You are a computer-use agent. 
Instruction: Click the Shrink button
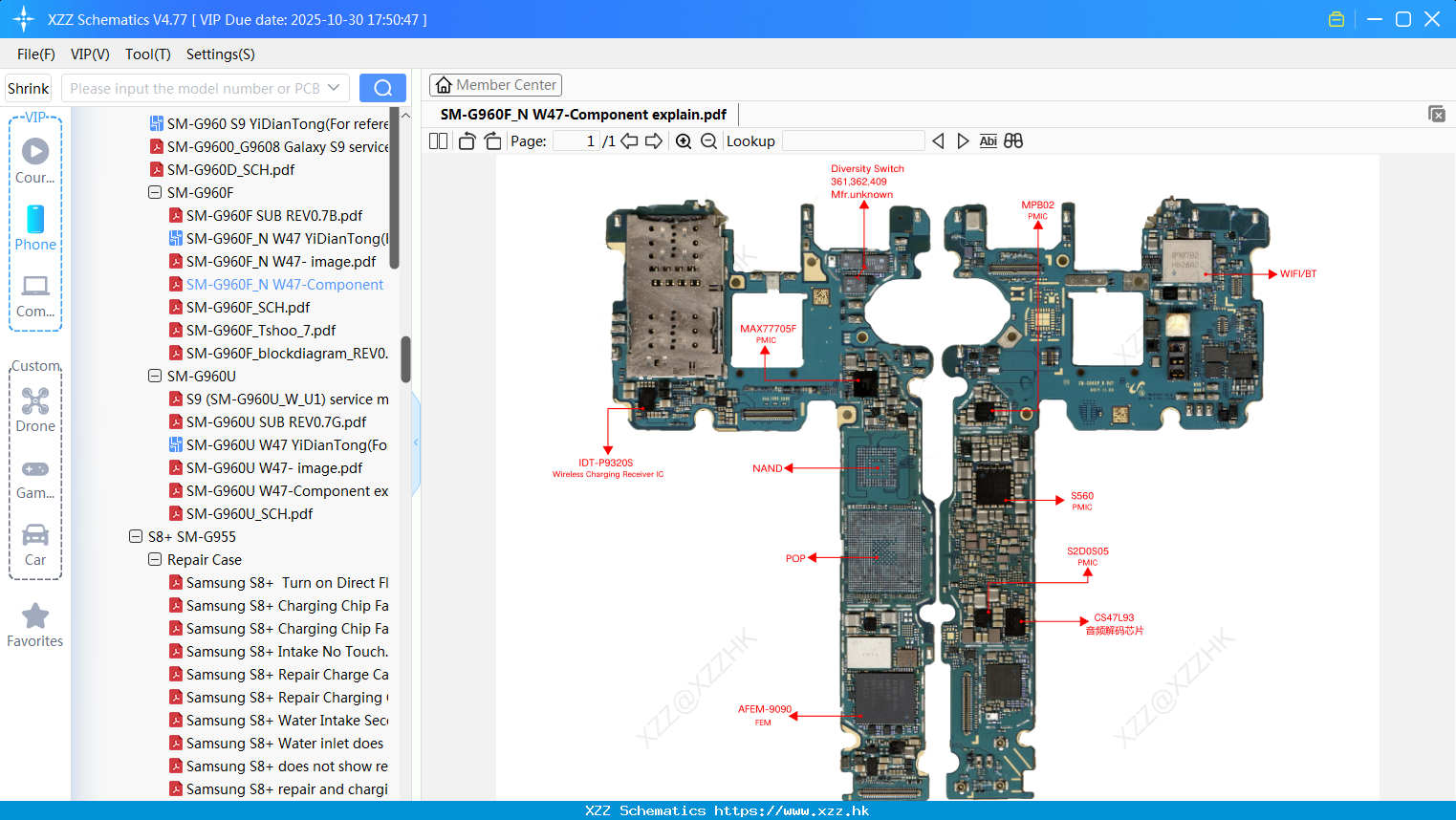[x=29, y=88]
